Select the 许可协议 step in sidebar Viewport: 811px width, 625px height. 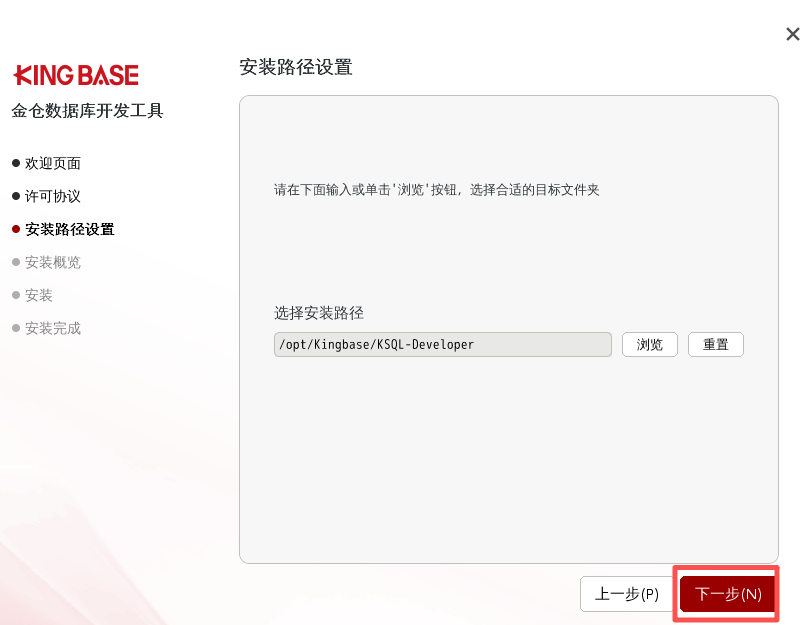[53, 197]
